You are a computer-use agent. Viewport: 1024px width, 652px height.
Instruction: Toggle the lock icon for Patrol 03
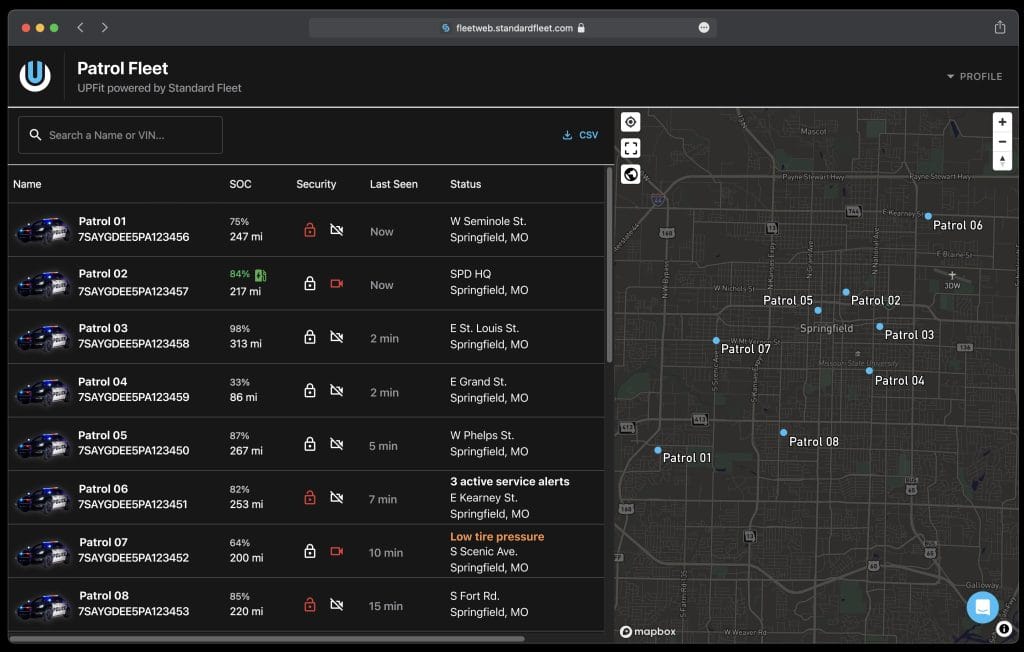[x=310, y=337]
